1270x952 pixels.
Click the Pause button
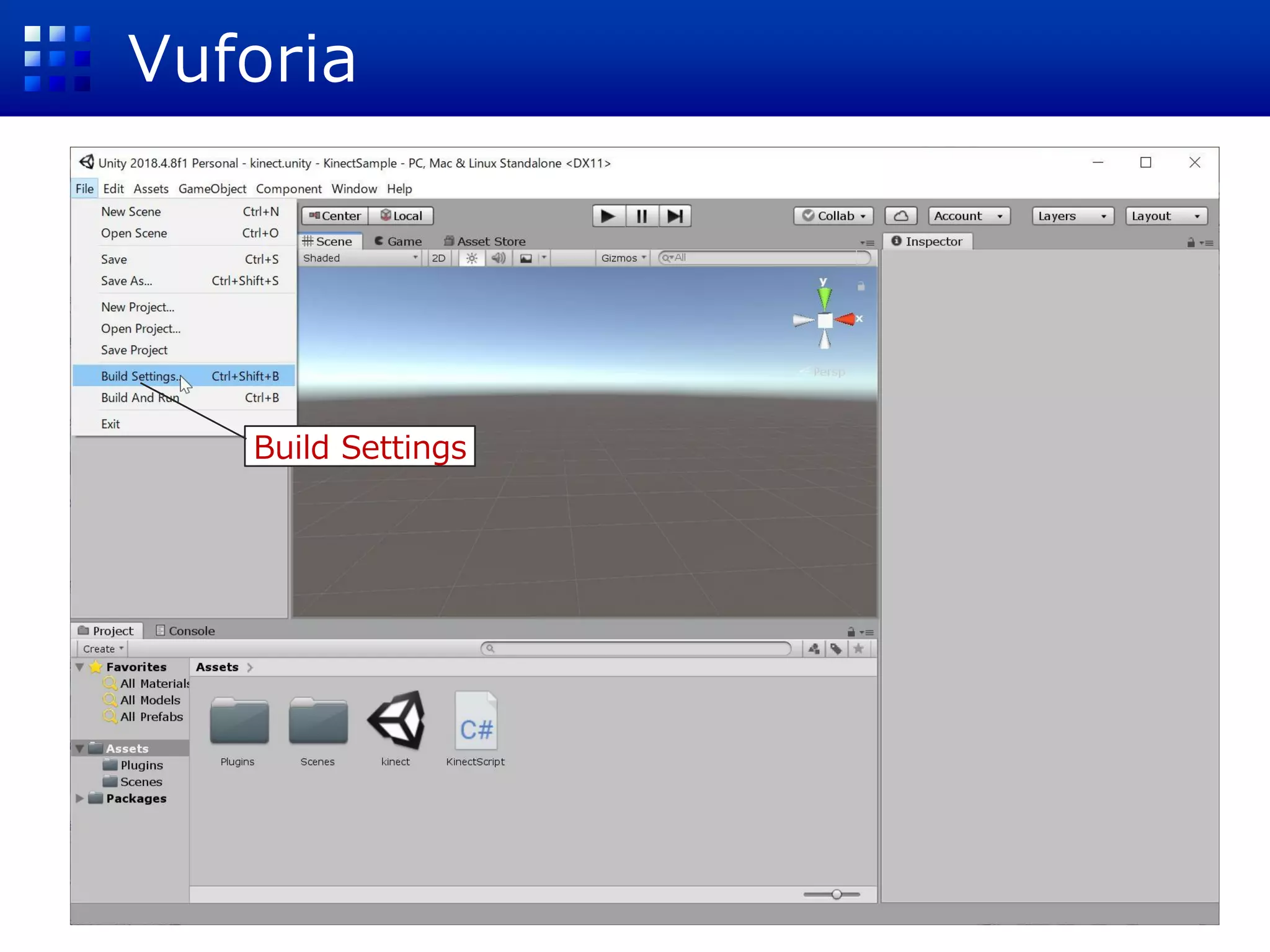(642, 216)
